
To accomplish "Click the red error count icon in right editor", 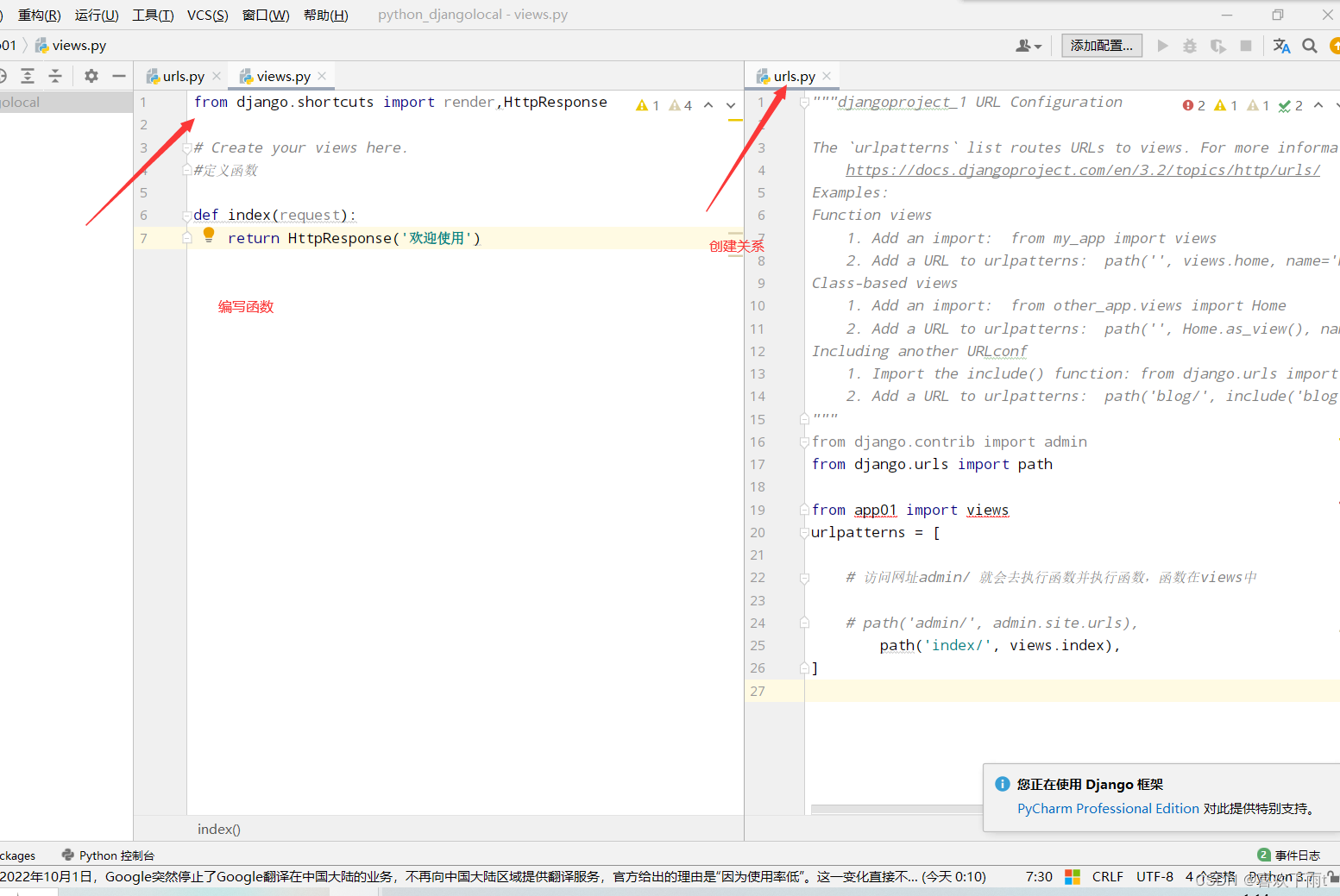I will pos(1194,105).
